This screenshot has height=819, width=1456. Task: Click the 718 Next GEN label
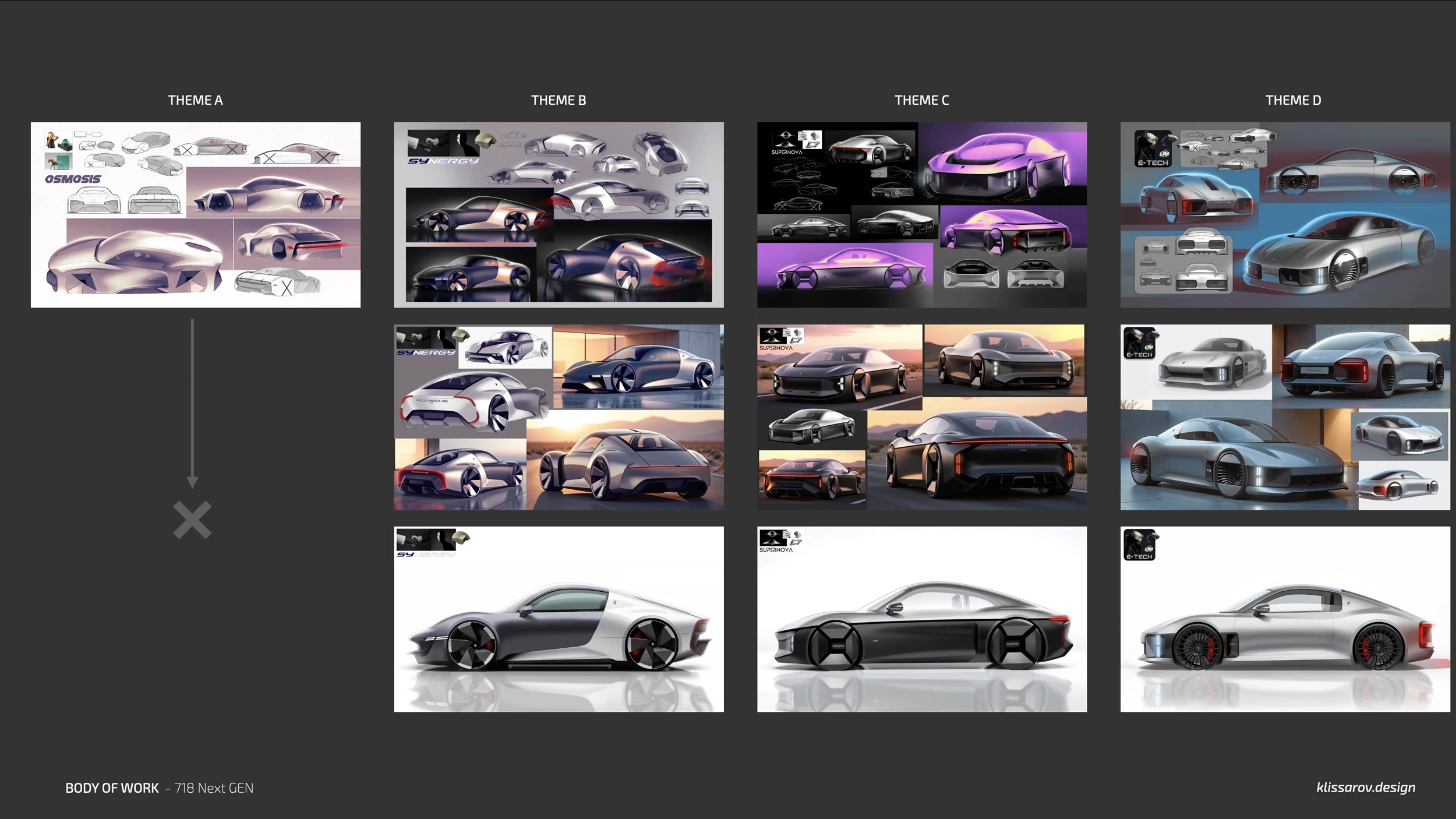pos(215,788)
